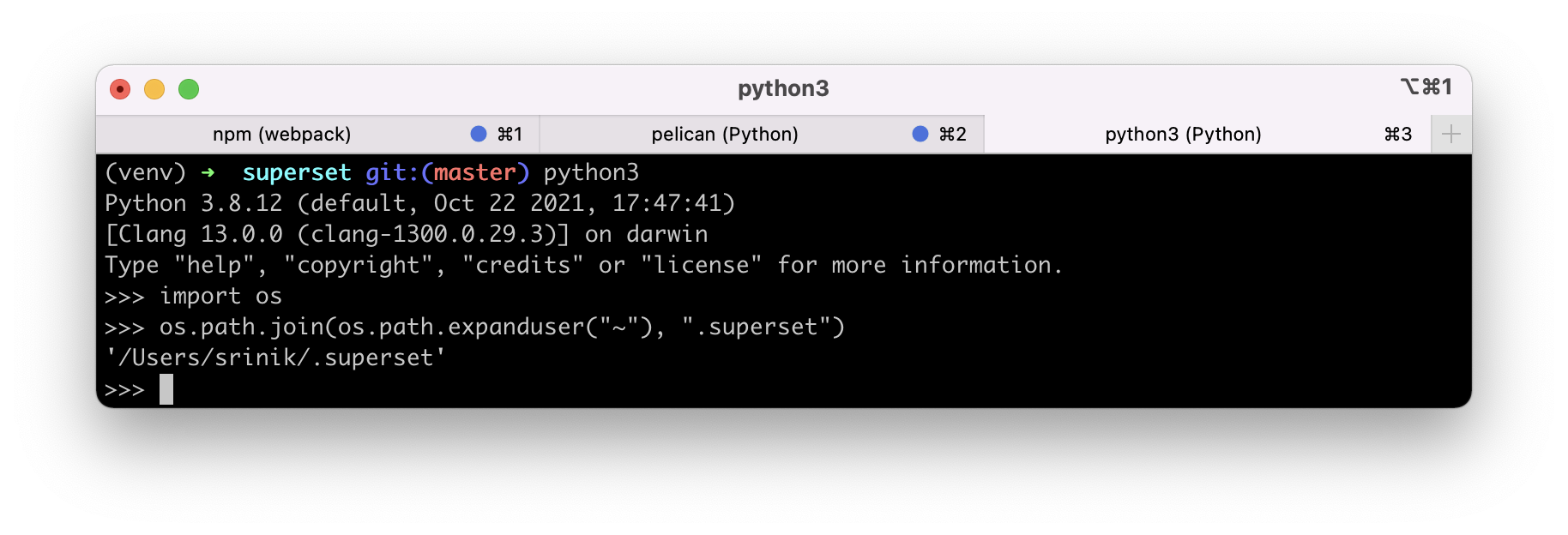Image resolution: width=1568 pixels, height=535 pixels.
Task: Maximize the window with green button
Action: tap(189, 89)
